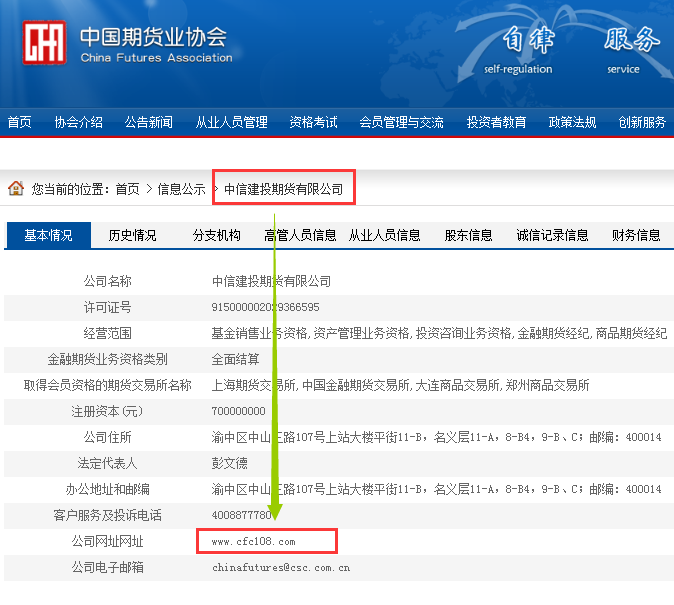Click the 全面结算 value
The width and height of the screenshot is (674, 605).
(x=235, y=359)
